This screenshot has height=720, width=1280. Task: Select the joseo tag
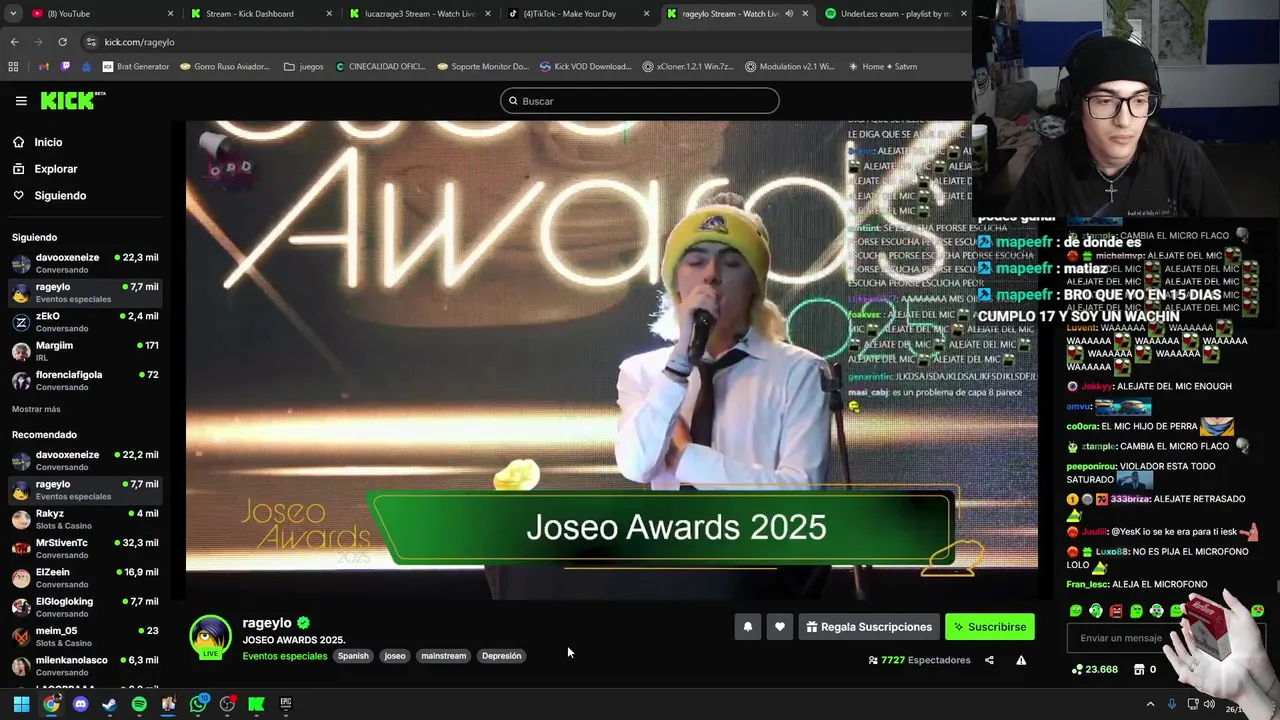click(395, 656)
